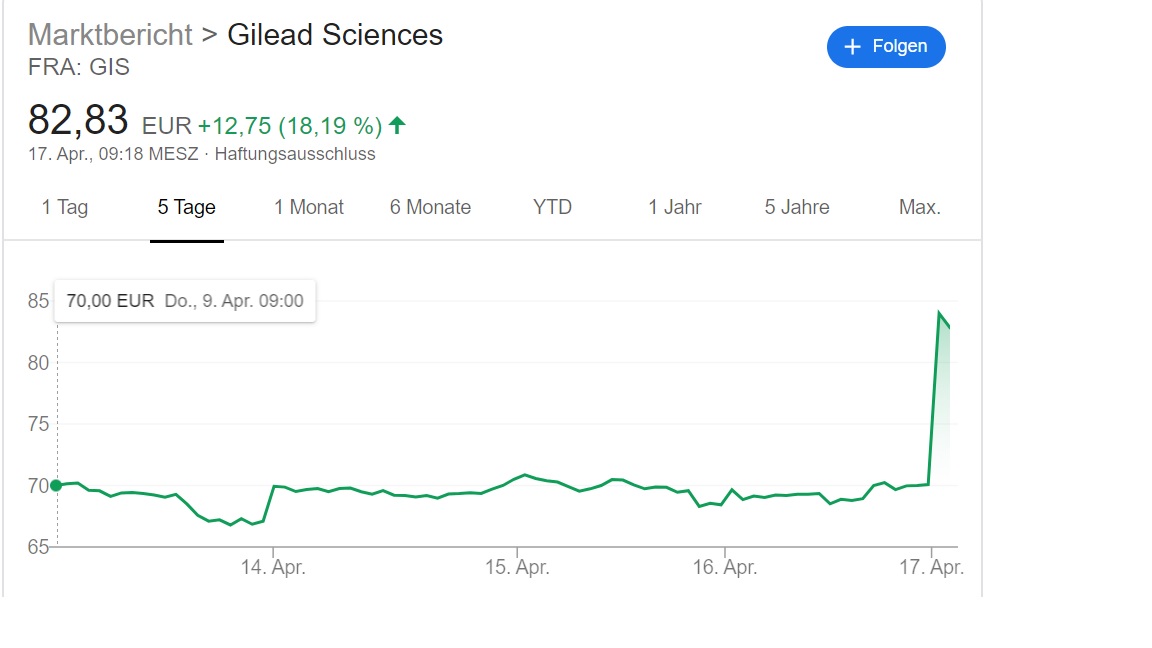Viewport: 1152px width, 648px height.
Task: Click the Gilead Sciences title text
Action: (x=335, y=34)
